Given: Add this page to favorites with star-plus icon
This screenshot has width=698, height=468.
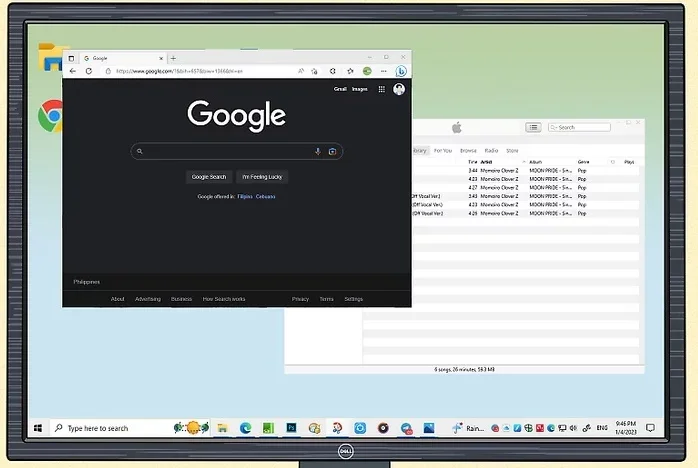Looking at the screenshot, I should pyautogui.click(x=314, y=71).
